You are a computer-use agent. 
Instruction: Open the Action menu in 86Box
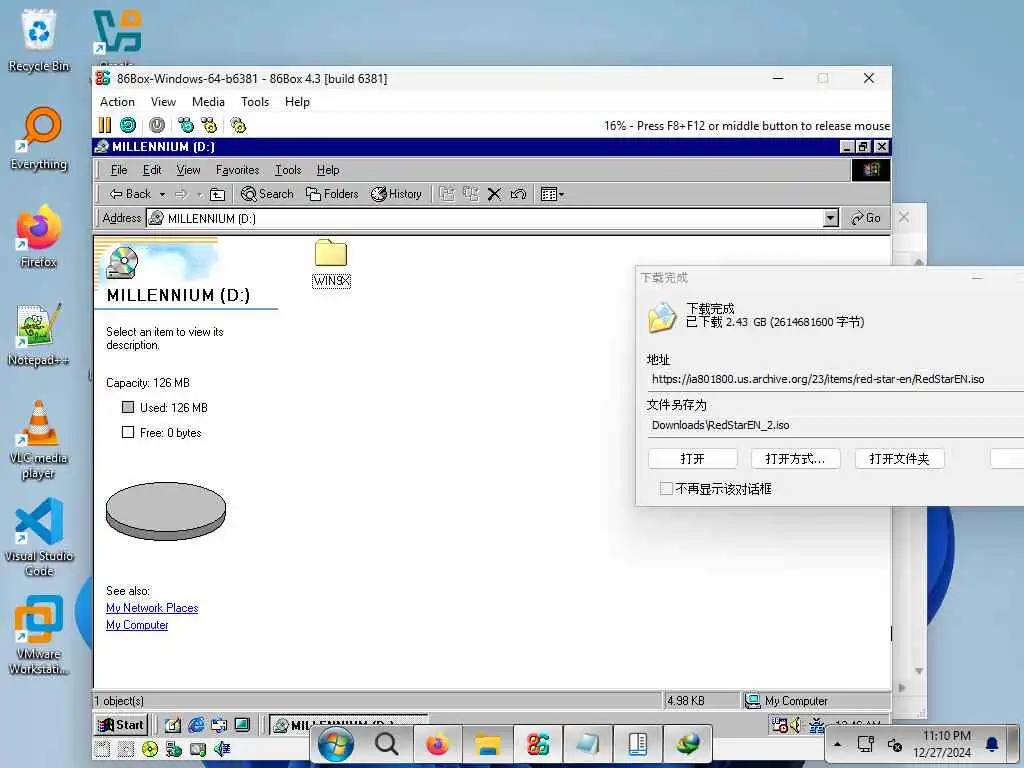118,102
